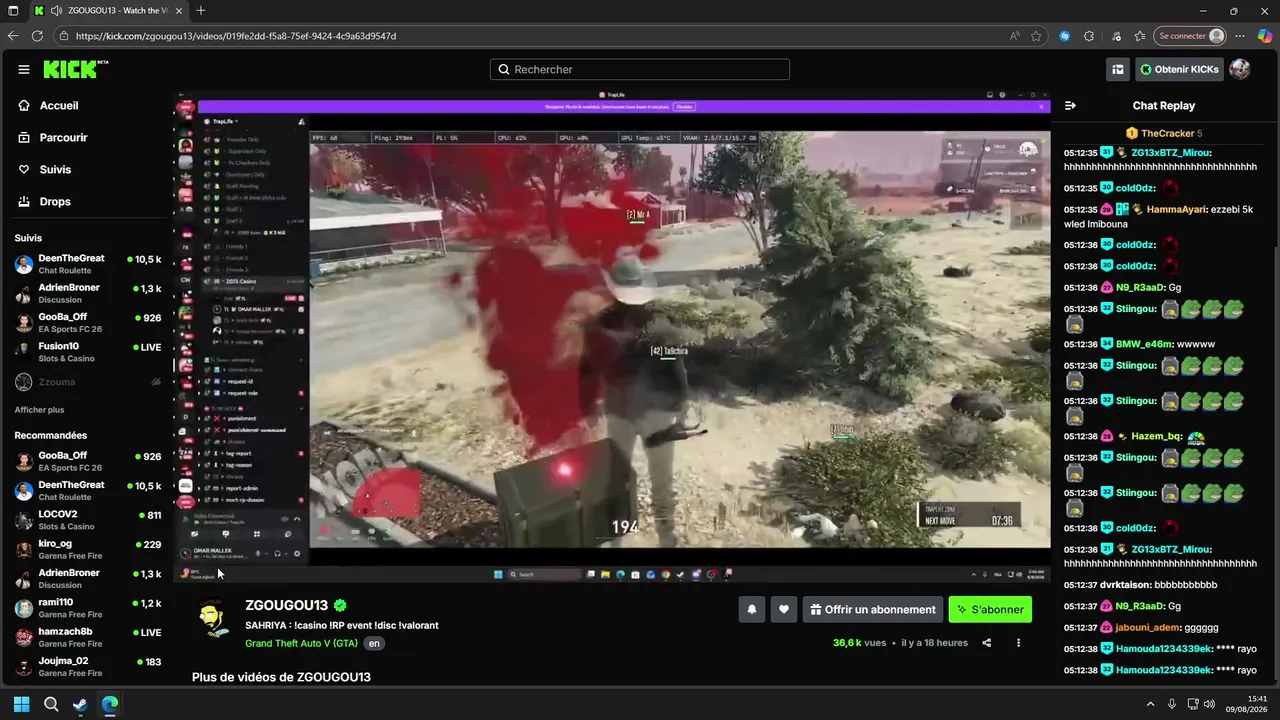Image resolution: width=1280 pixels, height=720 pixels.
Task: Share the video with the share icon
Action: pyautogui.click(x=987, y=643)
